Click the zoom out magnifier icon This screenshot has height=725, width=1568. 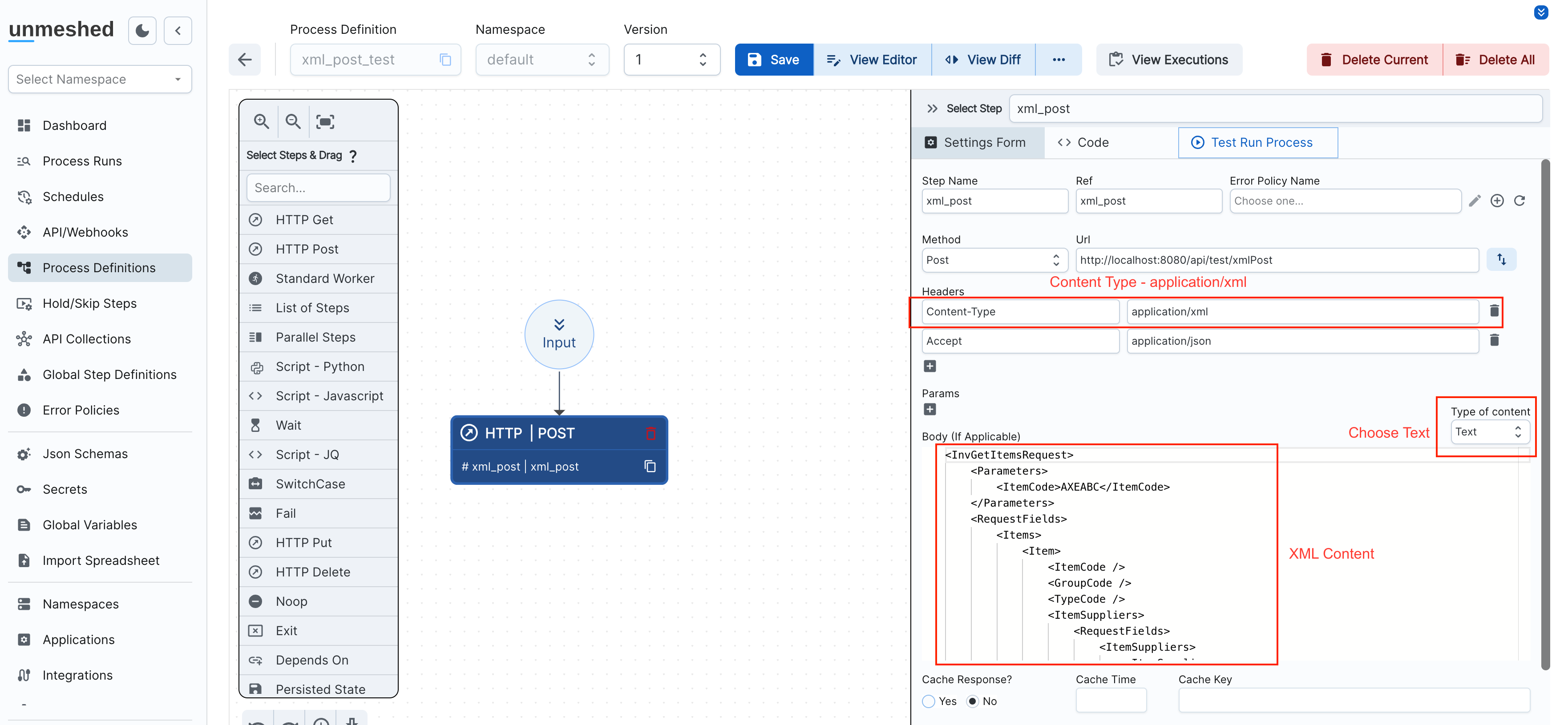click(293, 121)
